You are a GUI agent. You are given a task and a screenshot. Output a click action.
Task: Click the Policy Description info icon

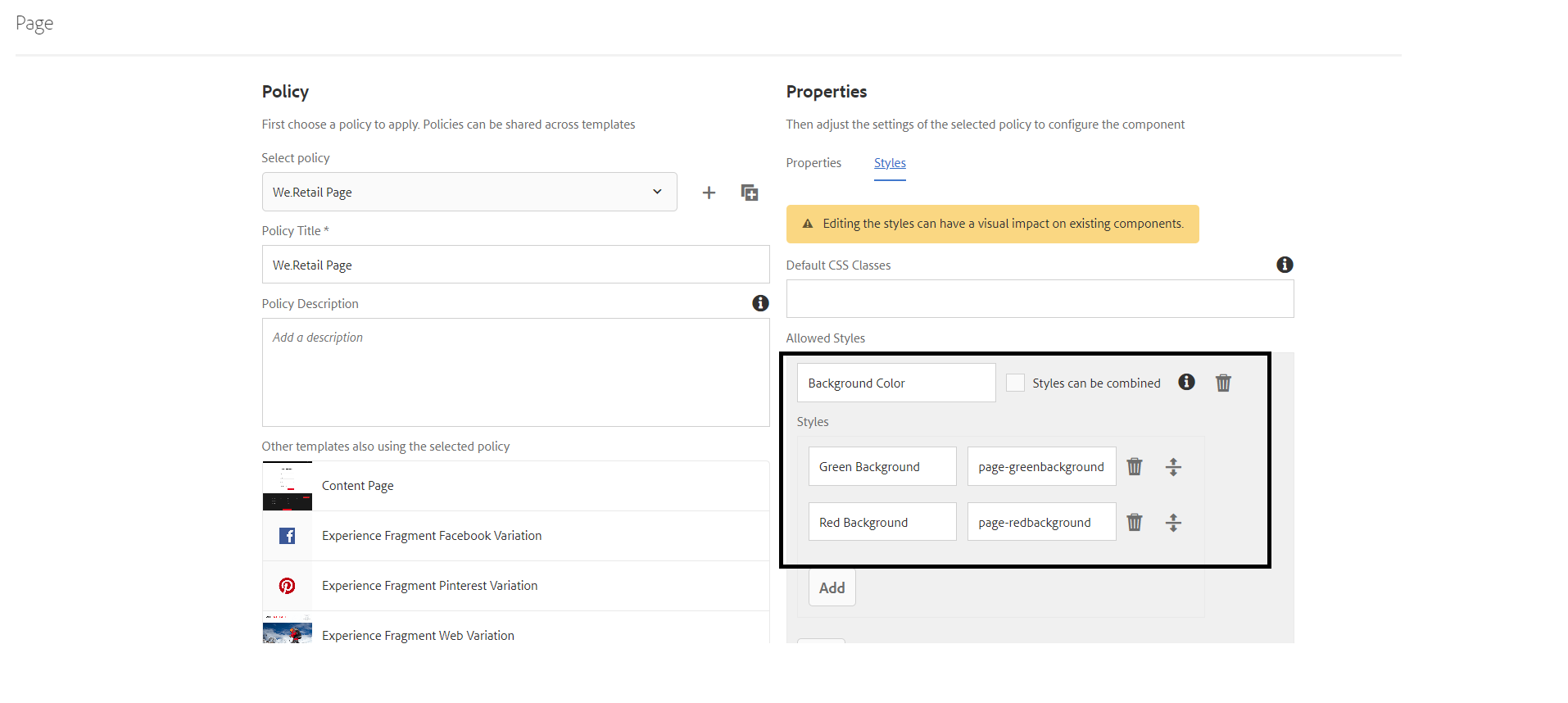point(760,303)
